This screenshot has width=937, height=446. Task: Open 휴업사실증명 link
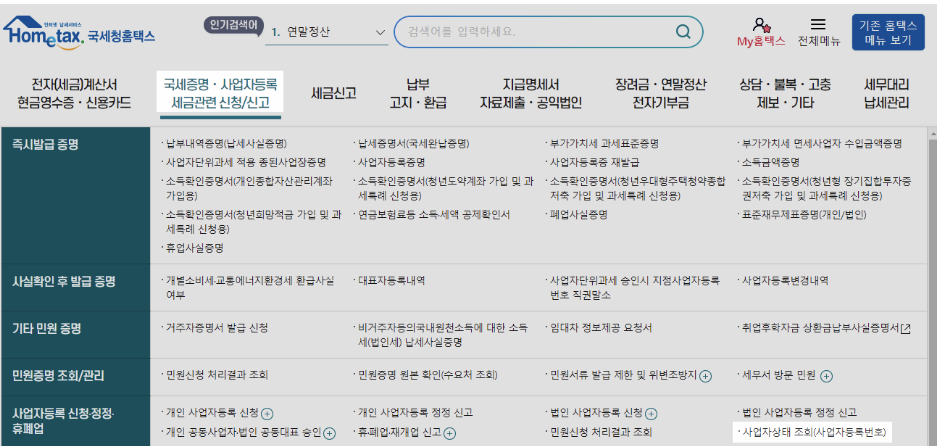(x=195, y=247)
